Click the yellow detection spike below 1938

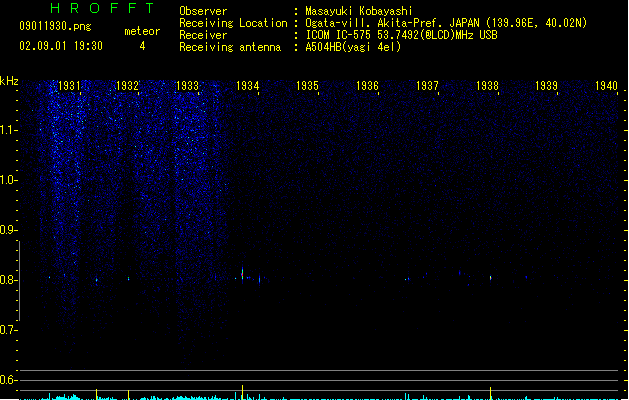point(490,393)
